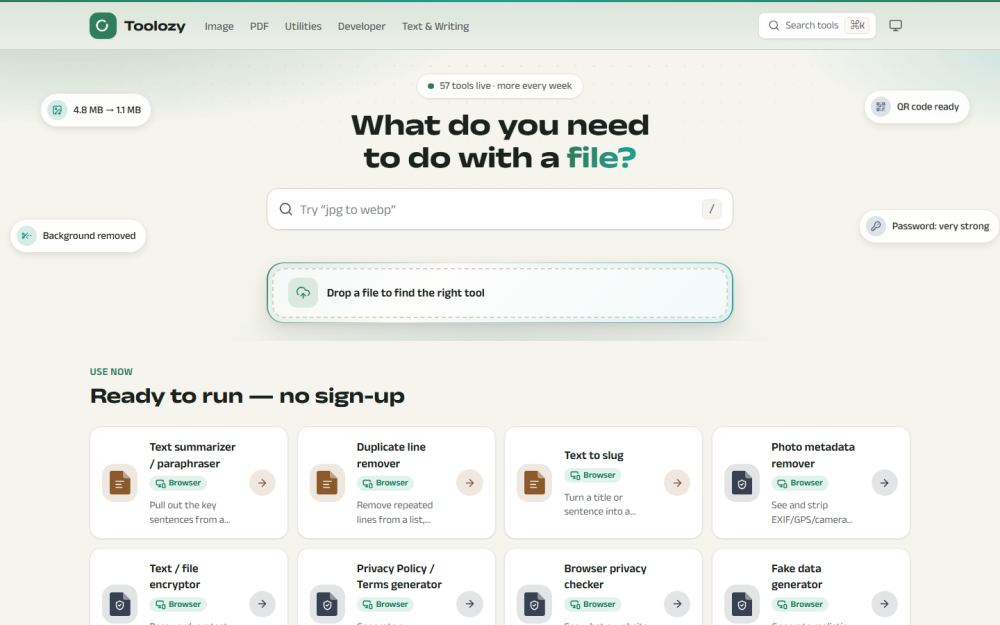The width and height of the screenshot is (1000, 625).
Task: Click the Search tools box in header
Action: point(817,26)
